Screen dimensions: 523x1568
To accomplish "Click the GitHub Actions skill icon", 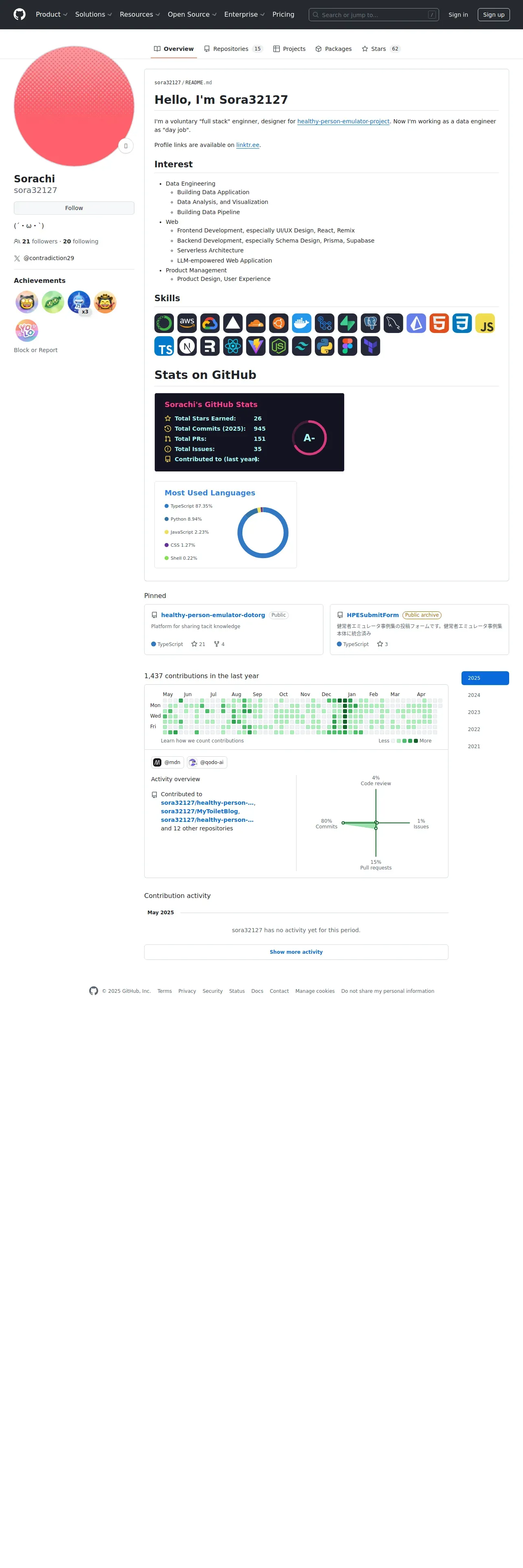I will [x=325, y=323].
